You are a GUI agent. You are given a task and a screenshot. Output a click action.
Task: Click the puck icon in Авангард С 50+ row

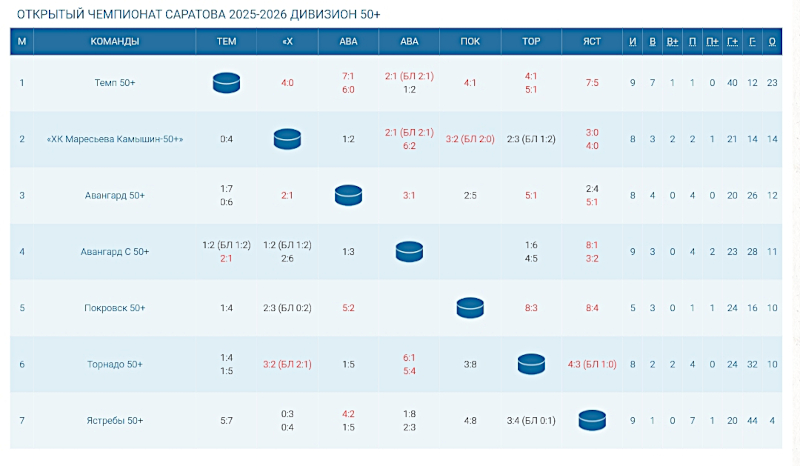(409, 251)
